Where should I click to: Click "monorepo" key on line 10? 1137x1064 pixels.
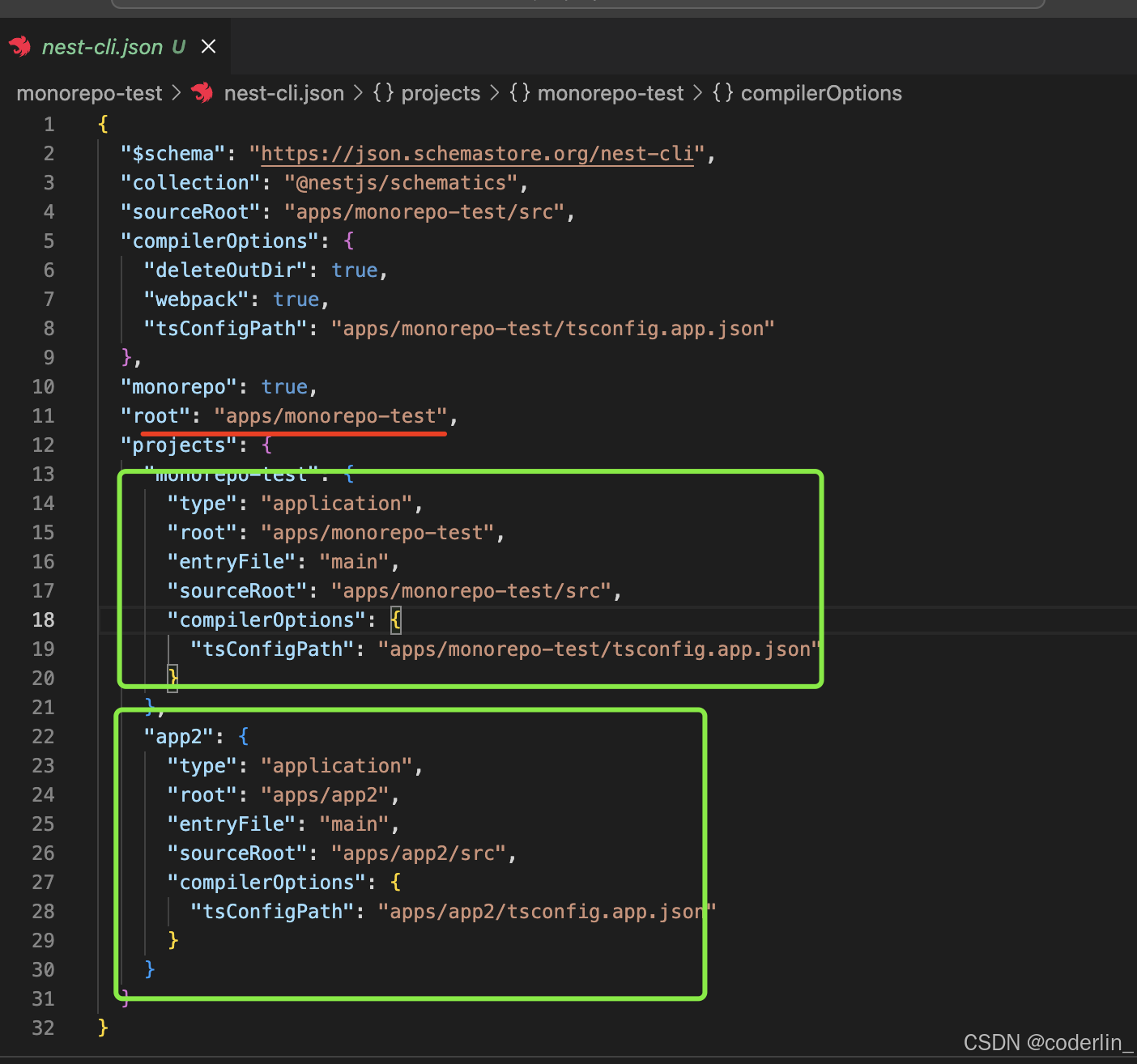point(179,387)
